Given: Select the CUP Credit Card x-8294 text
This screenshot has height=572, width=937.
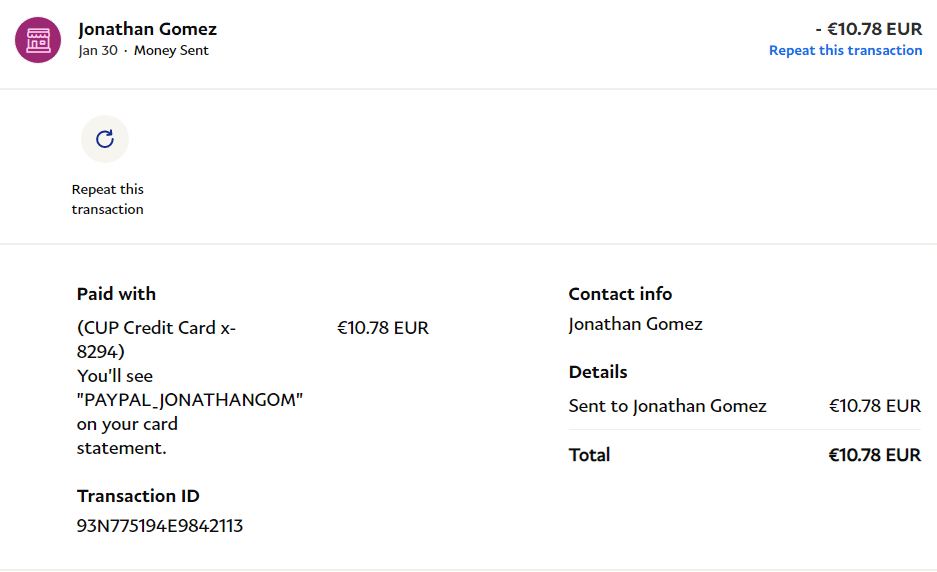Looking at the screenshot, I should click(156, 340).
